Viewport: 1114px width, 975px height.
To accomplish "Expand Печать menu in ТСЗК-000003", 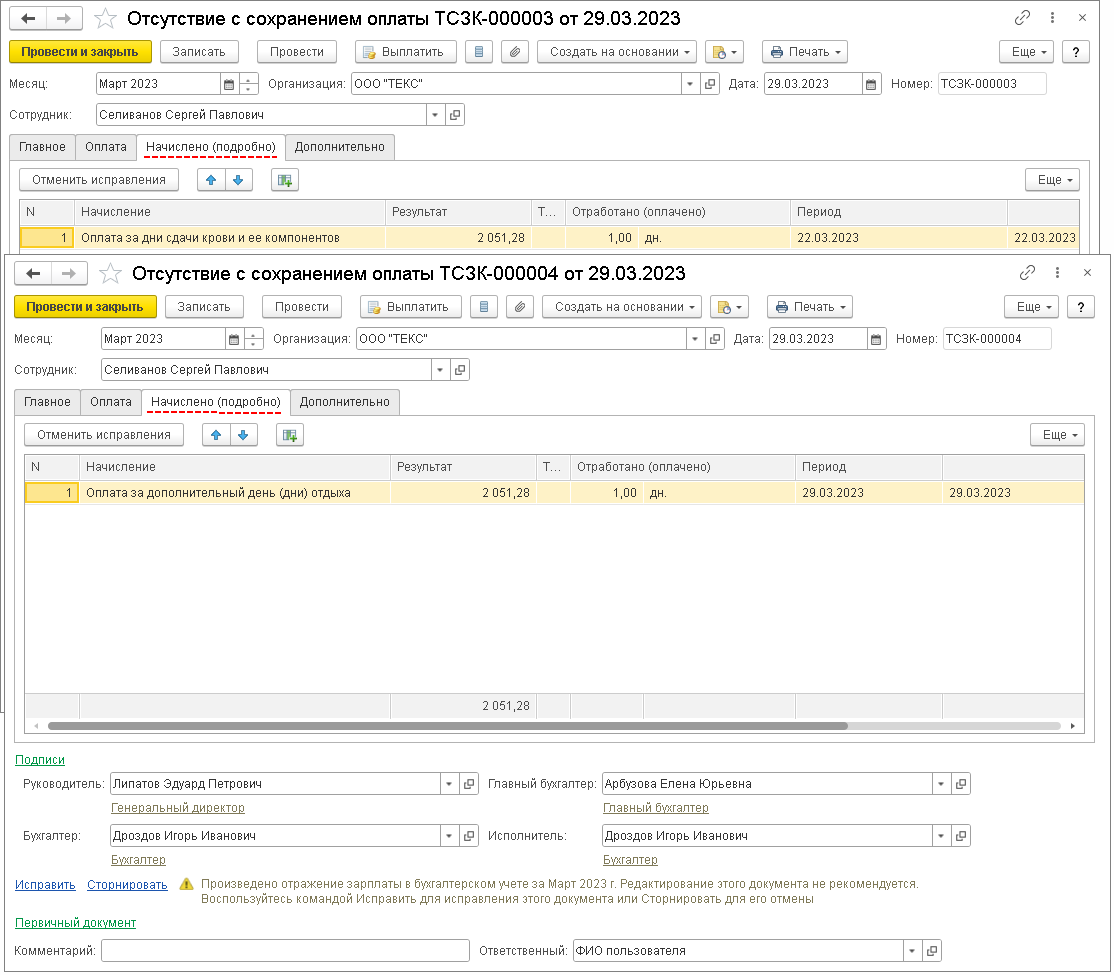I will 805,52.
